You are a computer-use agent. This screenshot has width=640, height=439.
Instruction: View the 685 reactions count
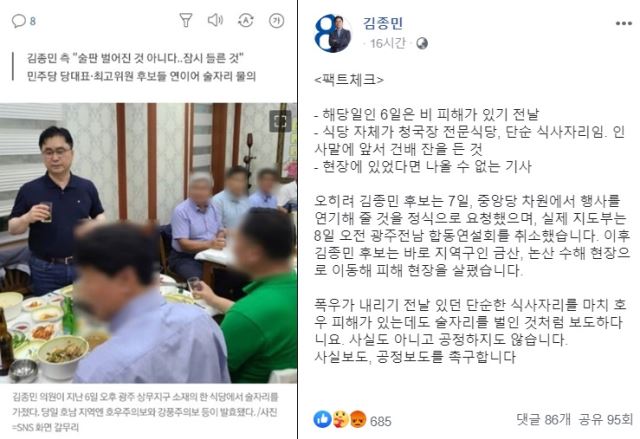(380, 421)
